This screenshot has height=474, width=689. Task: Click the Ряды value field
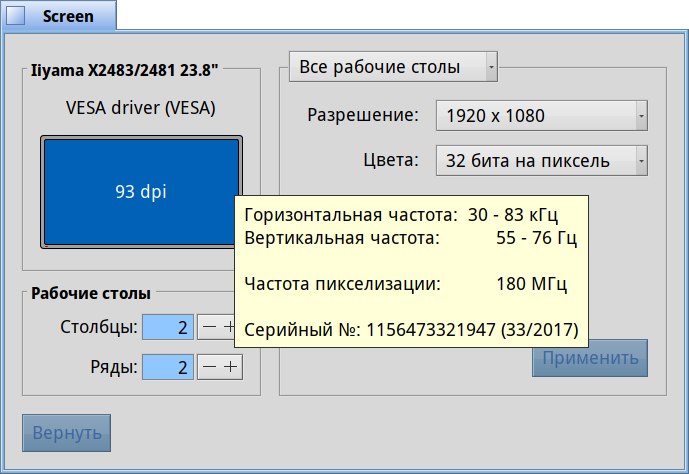(x=167, y=367)
